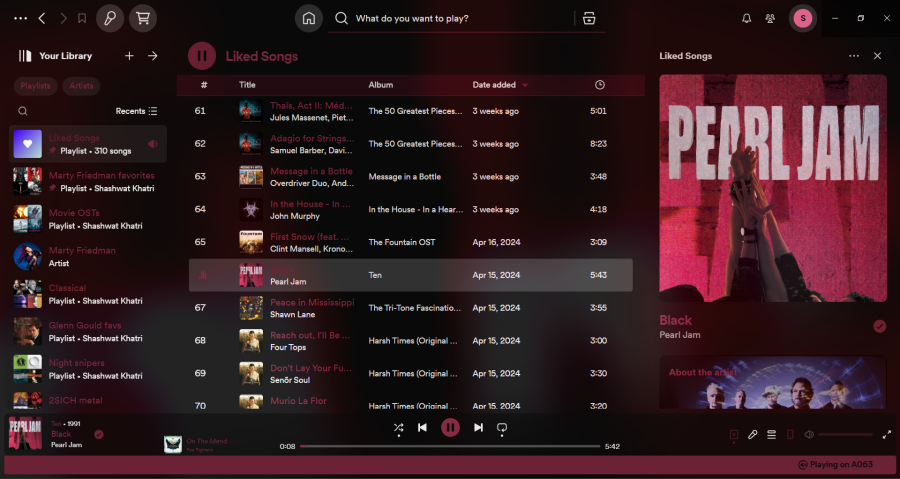
Task: Toggle Now Playing View button
Action: tap(734, 435)
